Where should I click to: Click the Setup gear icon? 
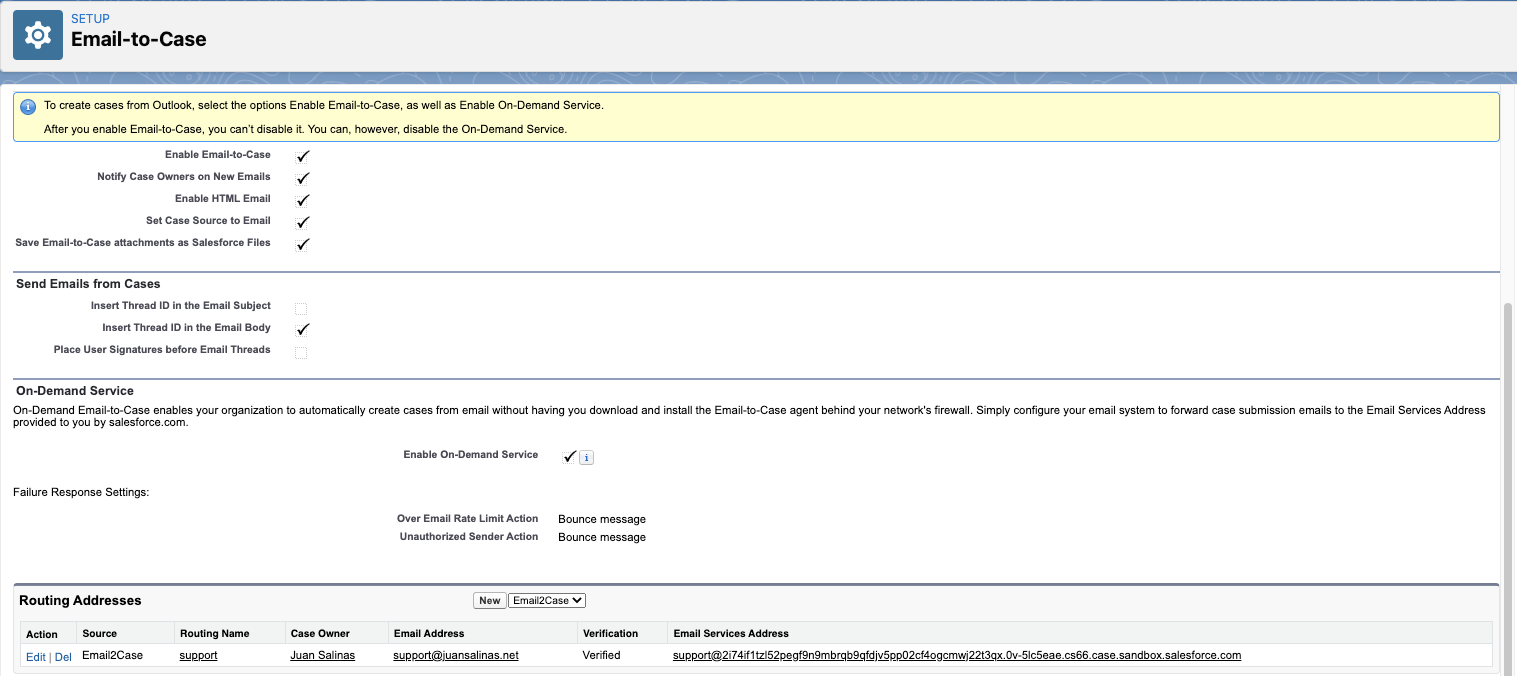click(38, 36)
